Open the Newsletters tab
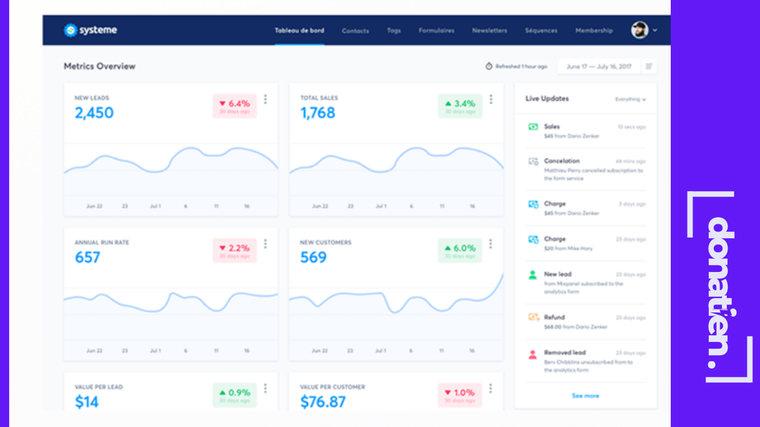 point(490,31)
